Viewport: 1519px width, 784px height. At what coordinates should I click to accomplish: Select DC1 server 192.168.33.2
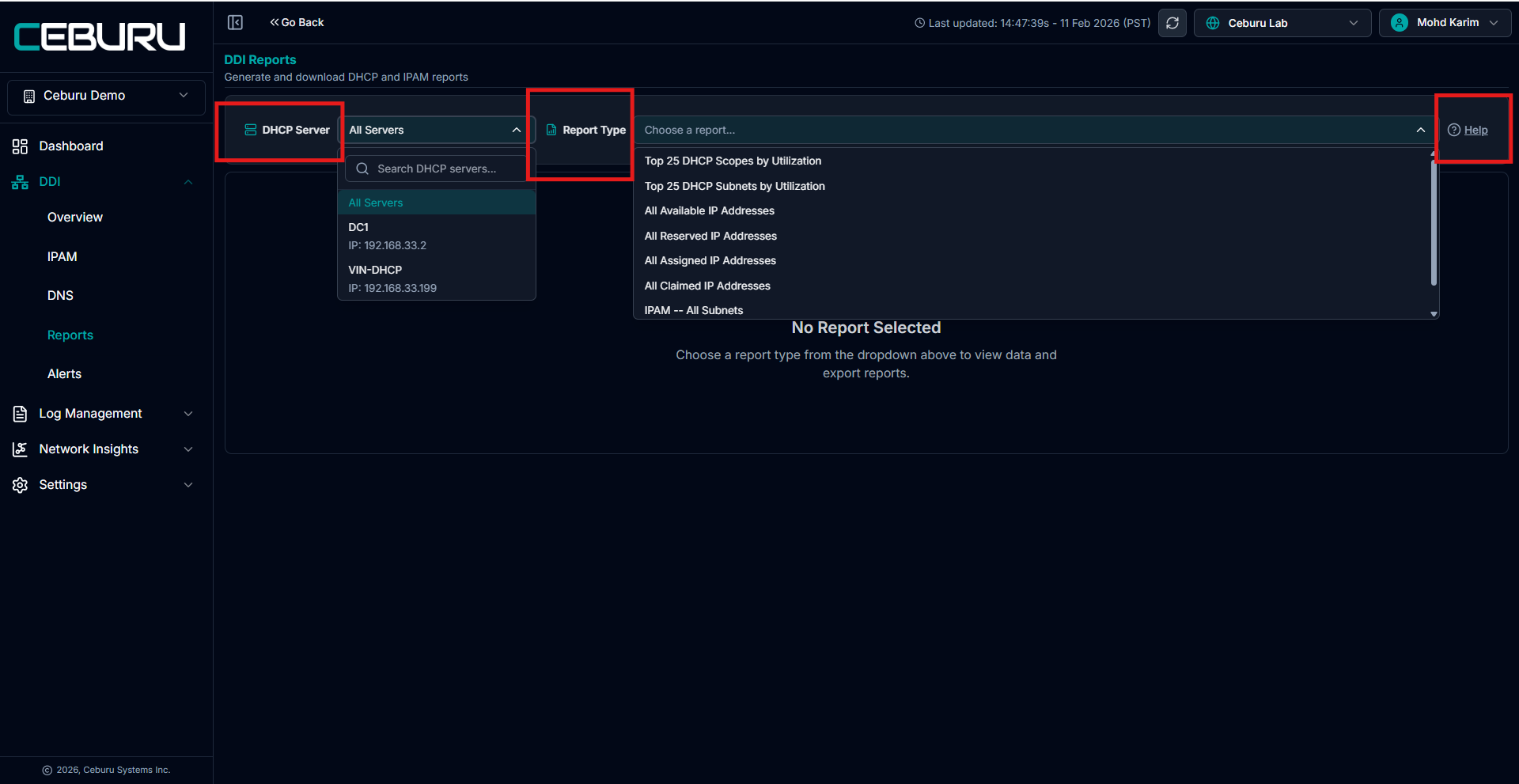point(437,236)
